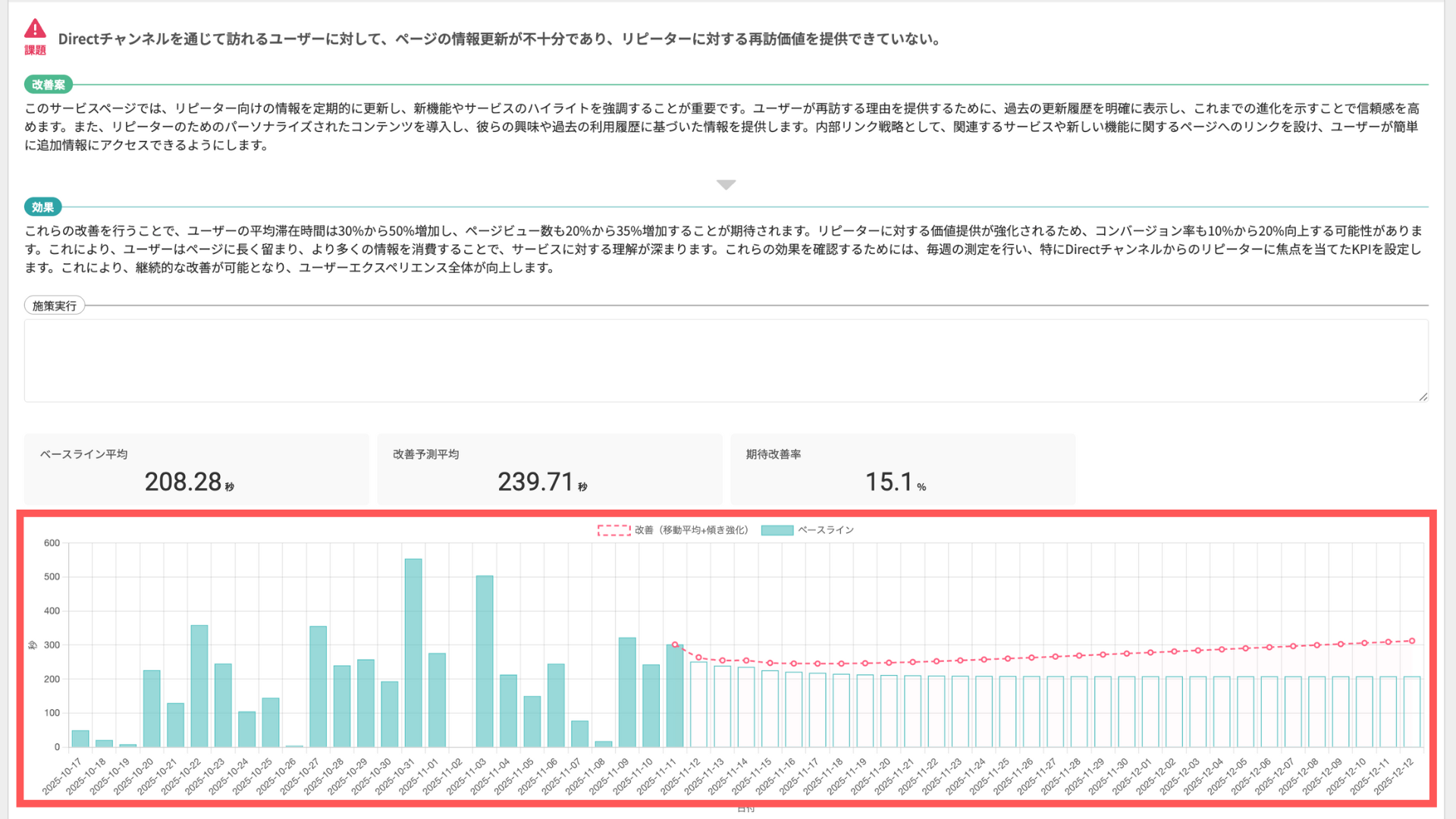Click the 2025-10-17 x-axis date label
The height and width of the screenshot is (819, 1456).
point(62,776)
